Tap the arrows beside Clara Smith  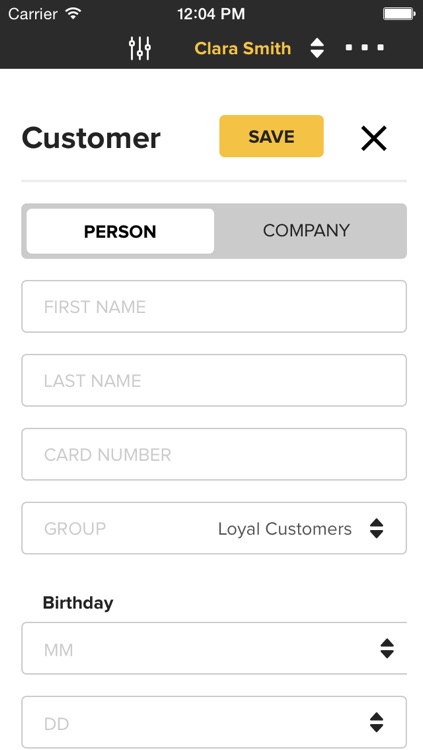click(317, 48)
